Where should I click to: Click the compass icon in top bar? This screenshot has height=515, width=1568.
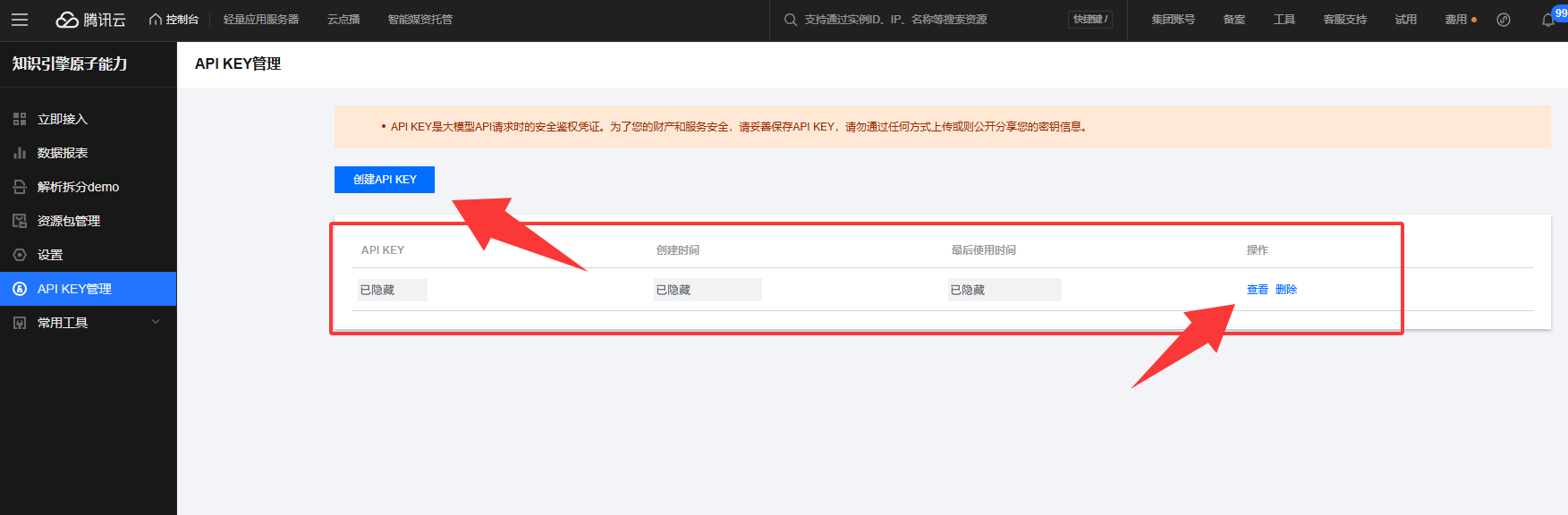pos(1504,20)
